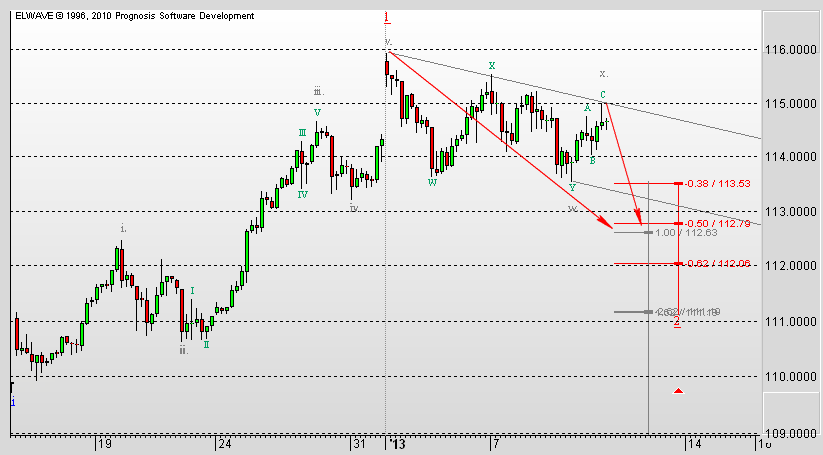Select the red wave 1 label at top
Viewport: 823px width, 455px height.
click(x=387, y=17)
